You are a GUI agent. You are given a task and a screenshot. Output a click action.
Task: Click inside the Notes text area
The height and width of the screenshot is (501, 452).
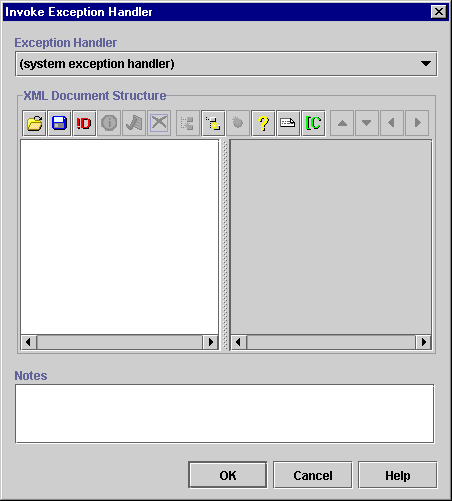225,414
